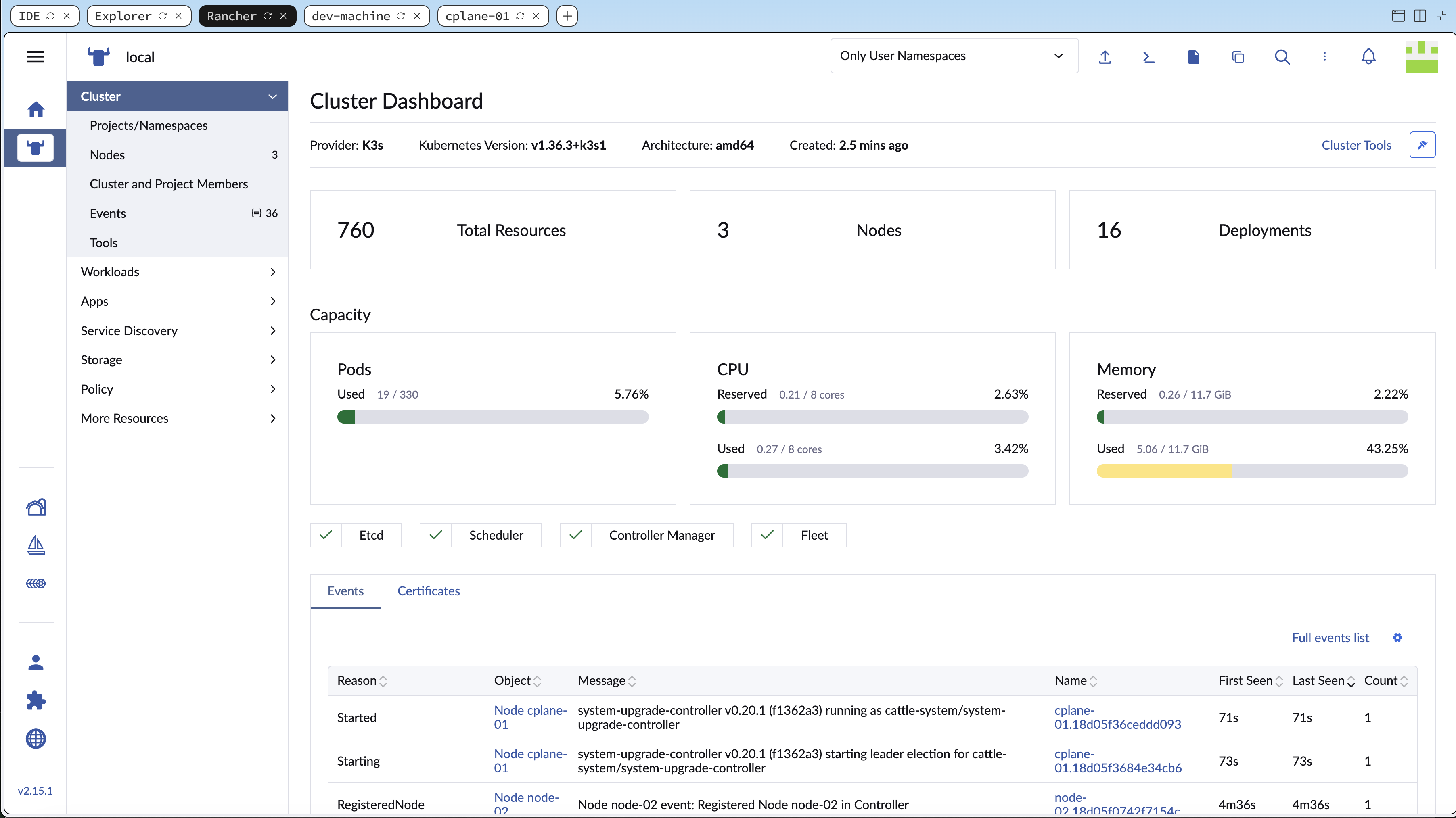Open the Full events list link

tap(1330, 638)
